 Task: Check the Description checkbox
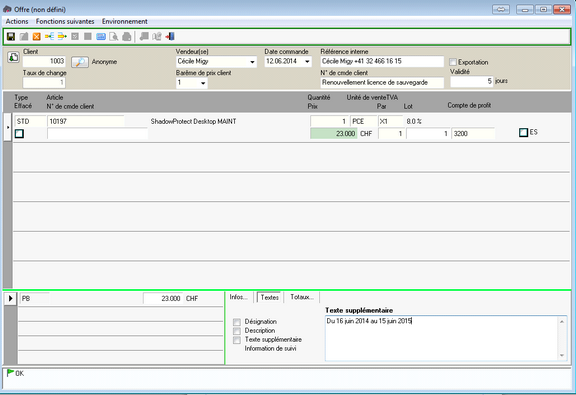pos(237,331)
